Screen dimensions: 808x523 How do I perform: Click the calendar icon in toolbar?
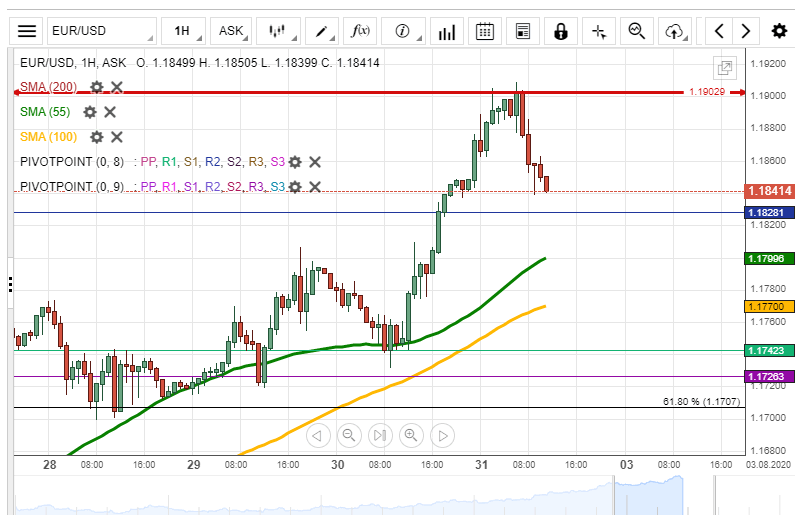(485, 31)
